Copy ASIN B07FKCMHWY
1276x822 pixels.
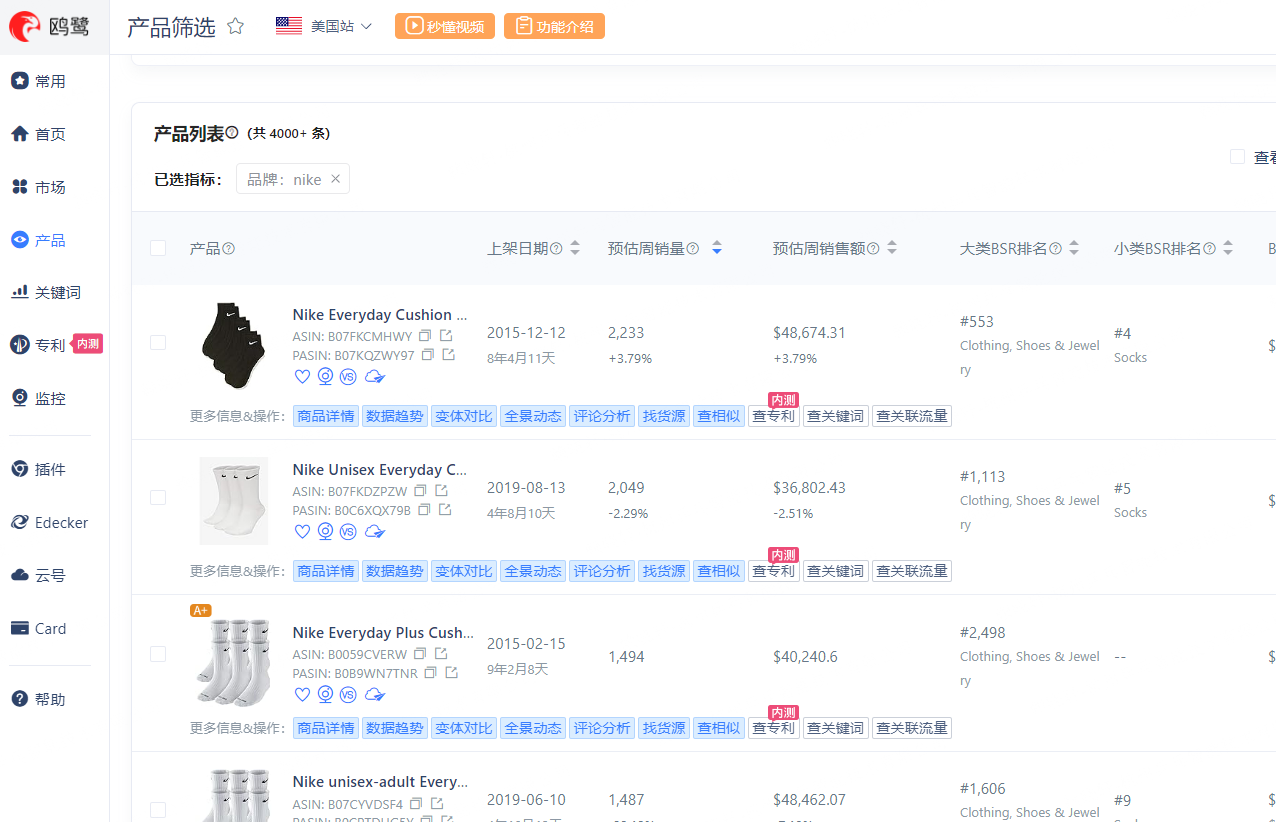[425, 336]
